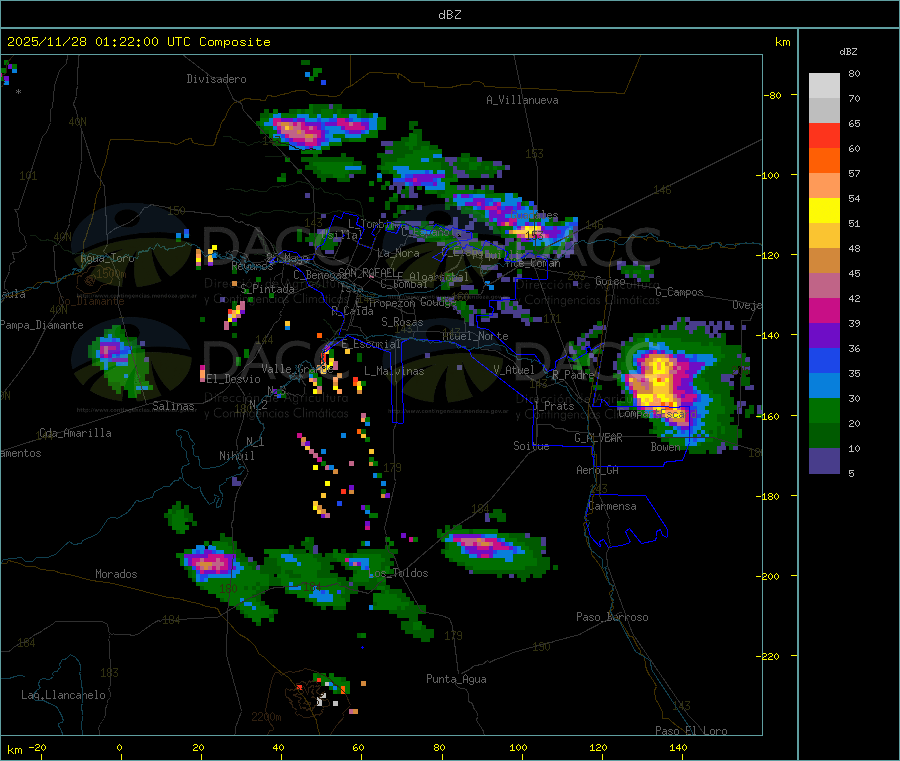This screenshot has height=761, width=900.
Task: Click the purple 36-39 dBZ legend swatch
Action: click(x=824, y=336)
